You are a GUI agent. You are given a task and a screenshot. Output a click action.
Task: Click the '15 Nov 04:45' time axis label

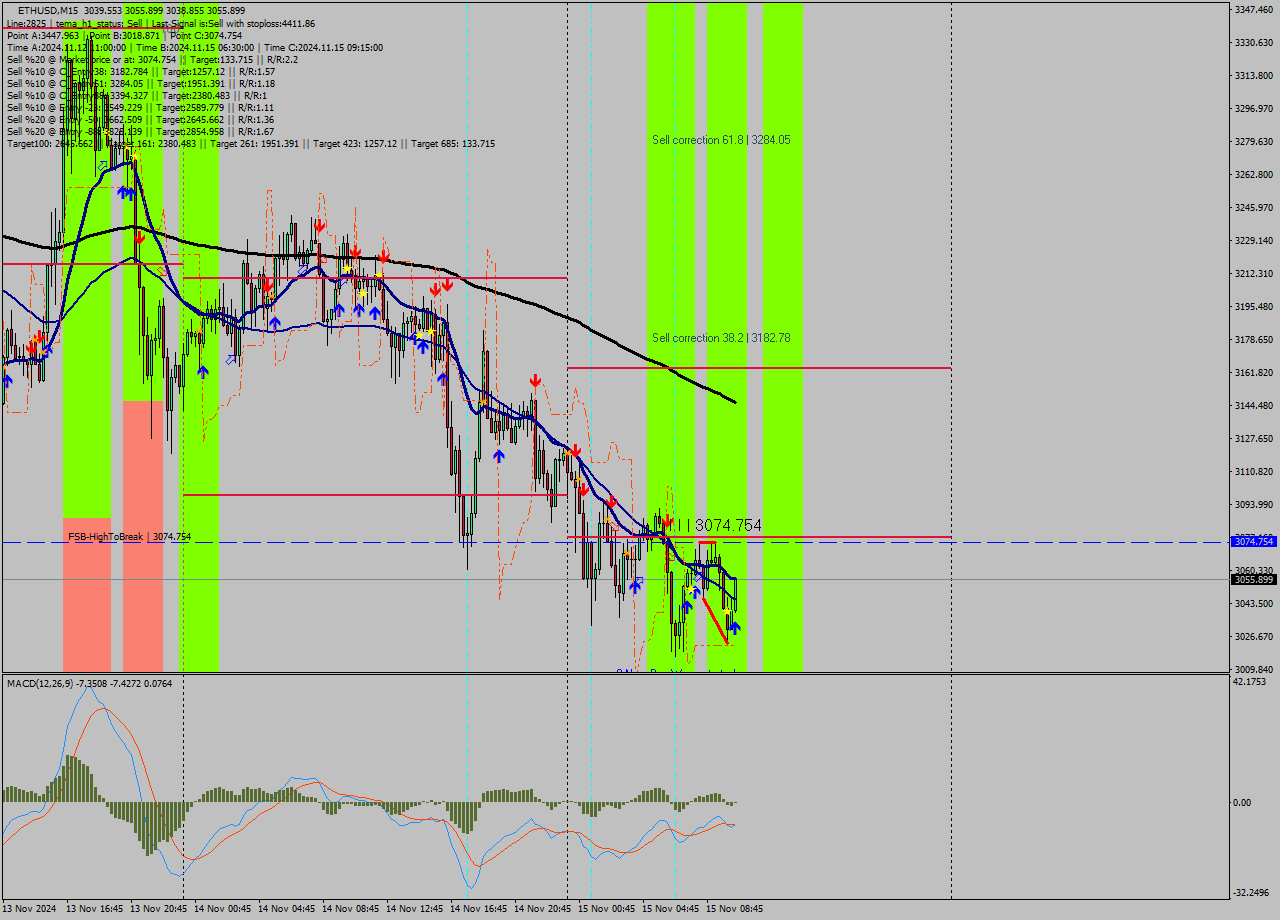coord(671,909)
